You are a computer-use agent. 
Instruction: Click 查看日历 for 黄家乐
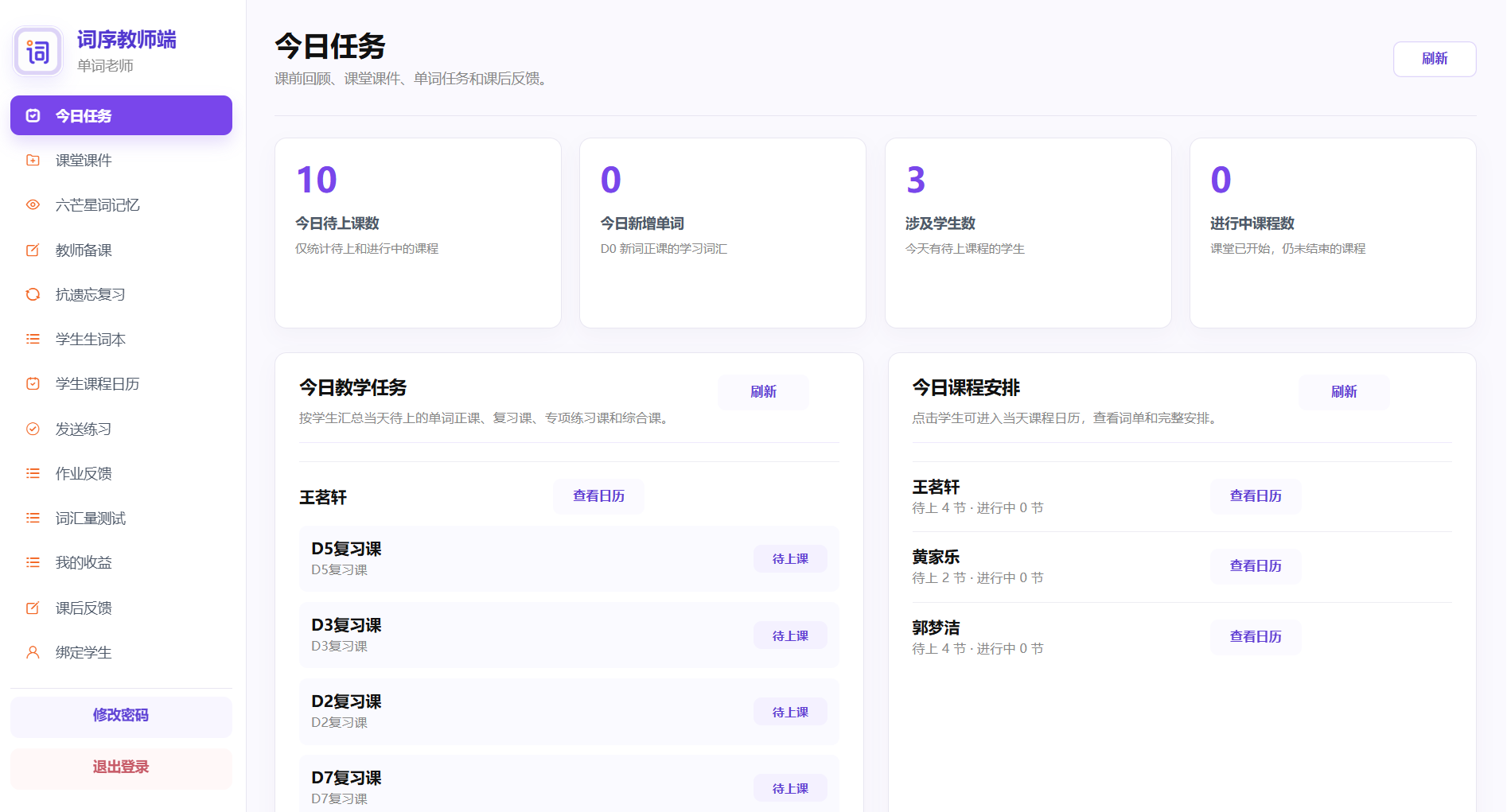[1256, 566]
